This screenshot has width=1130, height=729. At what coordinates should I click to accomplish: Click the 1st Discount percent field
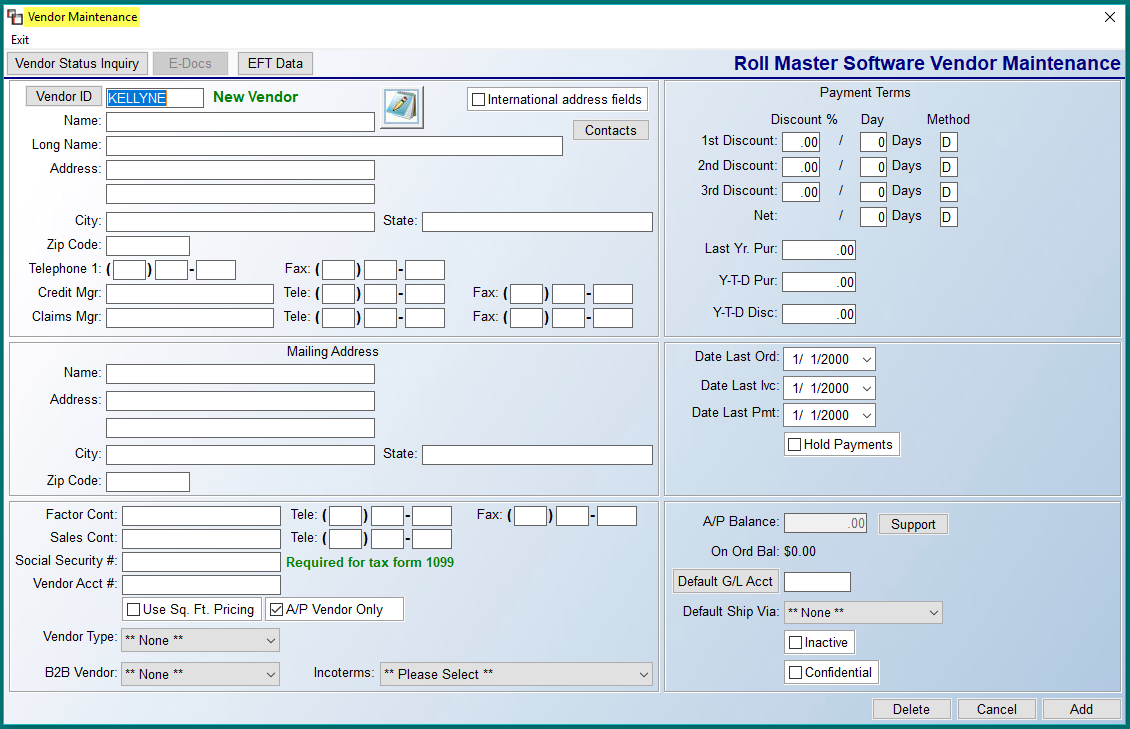point(801,142)
